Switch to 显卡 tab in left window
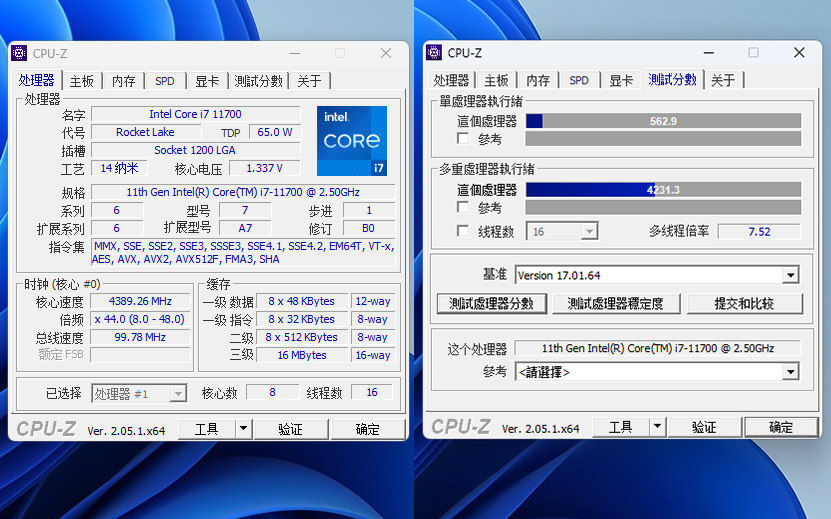Viewport: 831px width, 519px height. point(207,81)
